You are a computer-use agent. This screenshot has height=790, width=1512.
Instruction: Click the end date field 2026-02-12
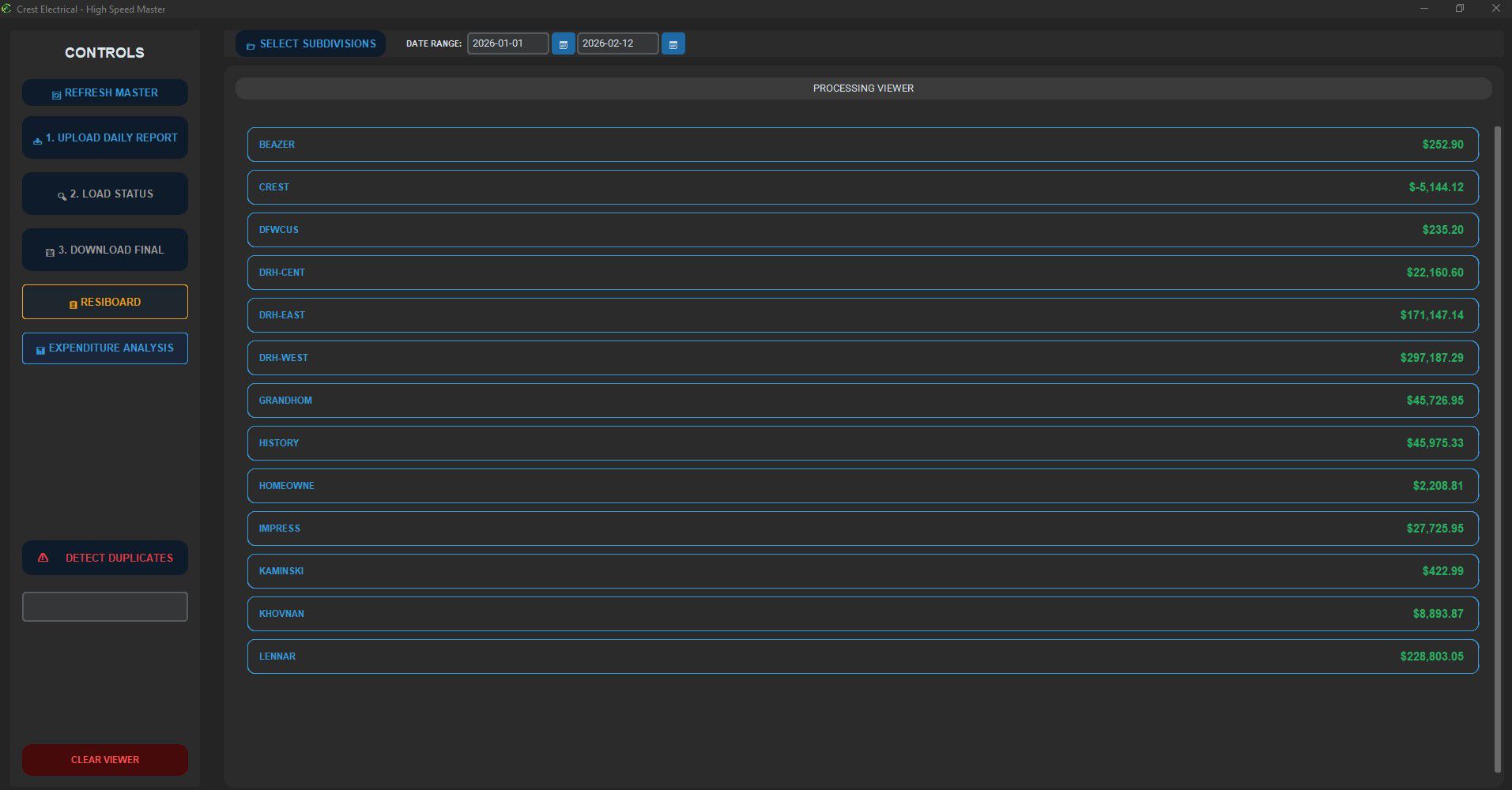pyautogui.click(x=616, y=43)
